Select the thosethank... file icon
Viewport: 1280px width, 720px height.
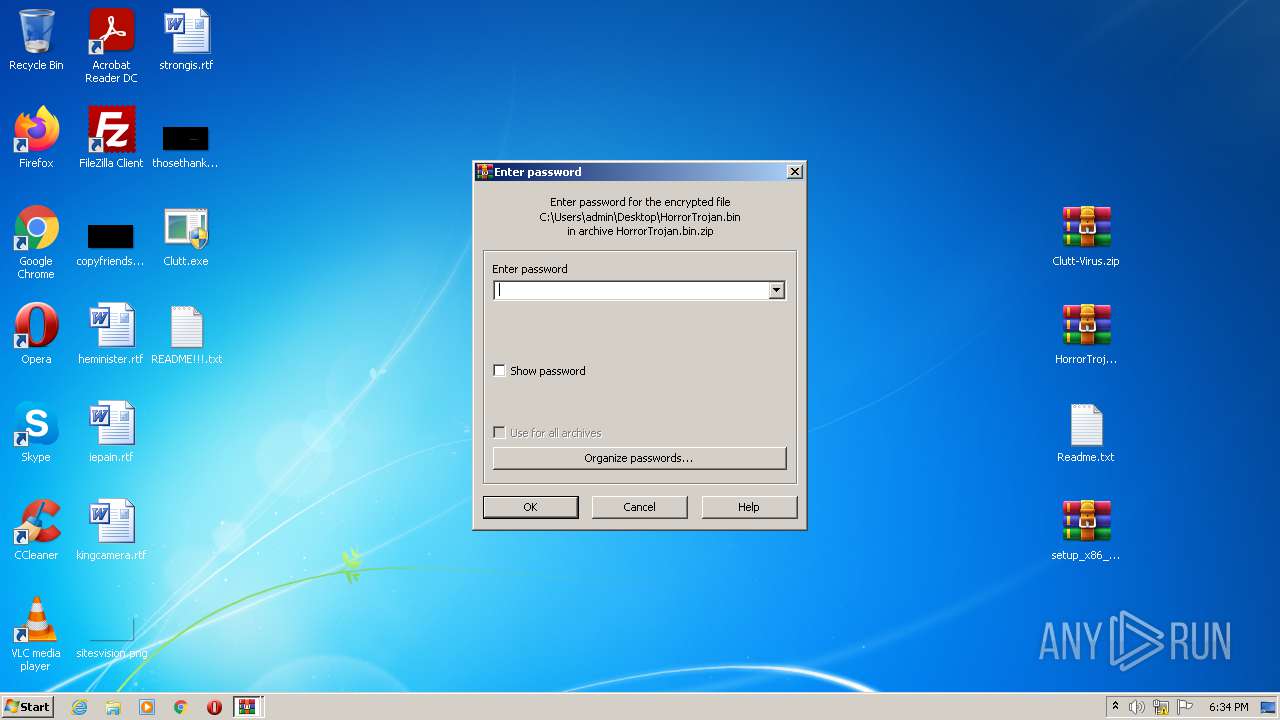pos(185,145)
